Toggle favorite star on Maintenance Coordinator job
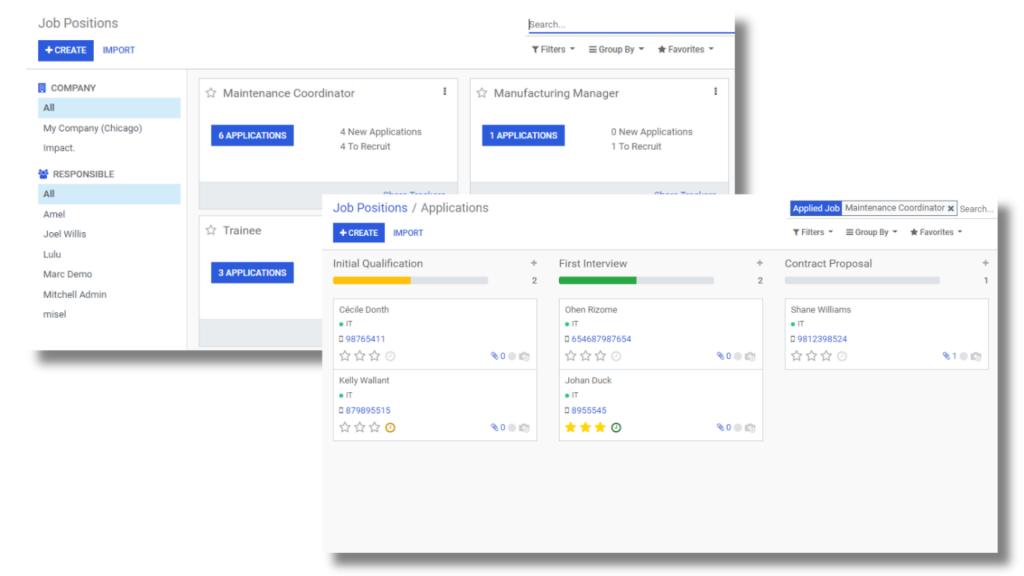Viewport: 1024px width, 576px height. (211, 93)
